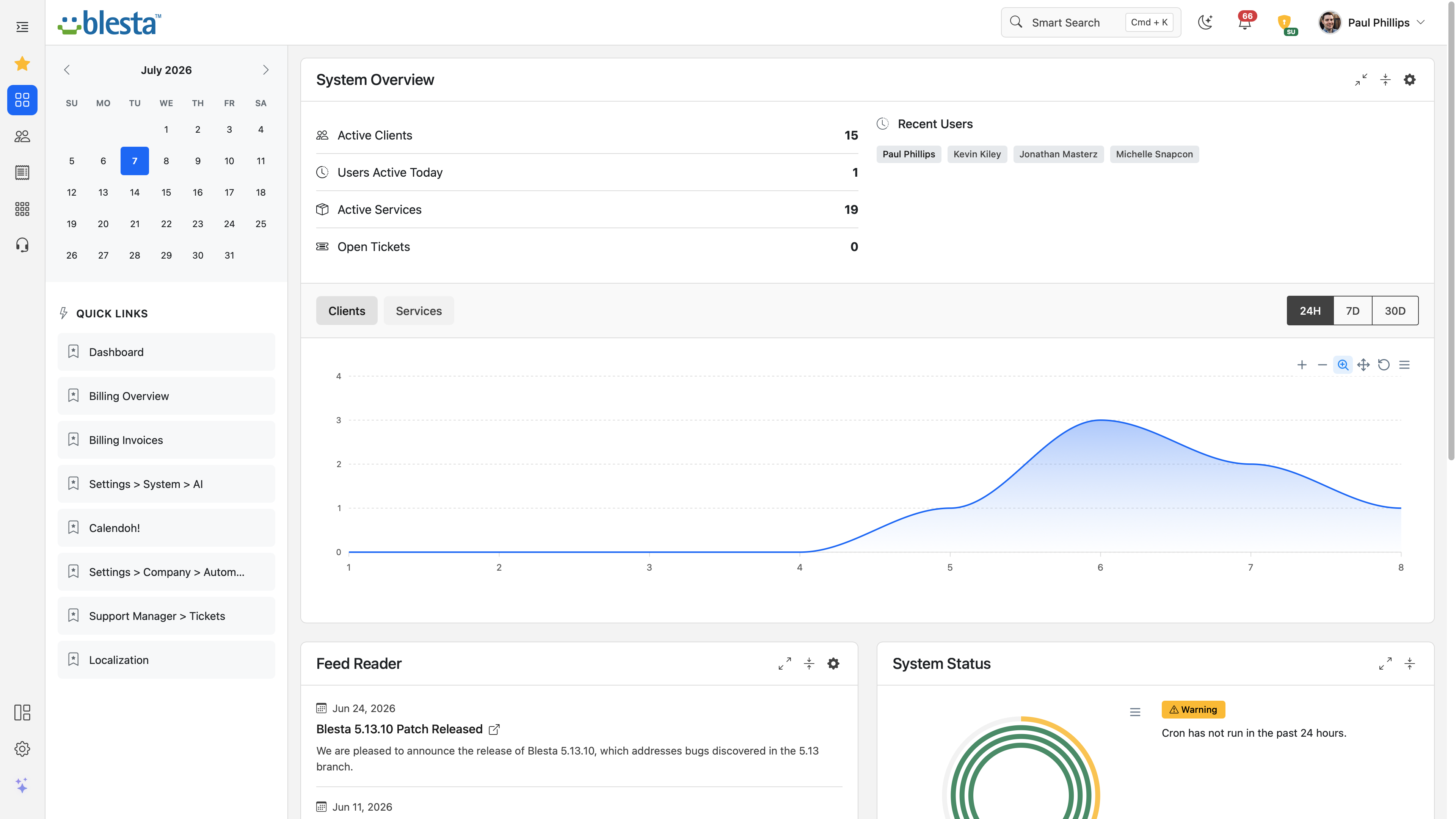This screenshot has width=1456, height=819.
Task: Open the Favorites star in sidebar
Action: (x=22, y=63)
